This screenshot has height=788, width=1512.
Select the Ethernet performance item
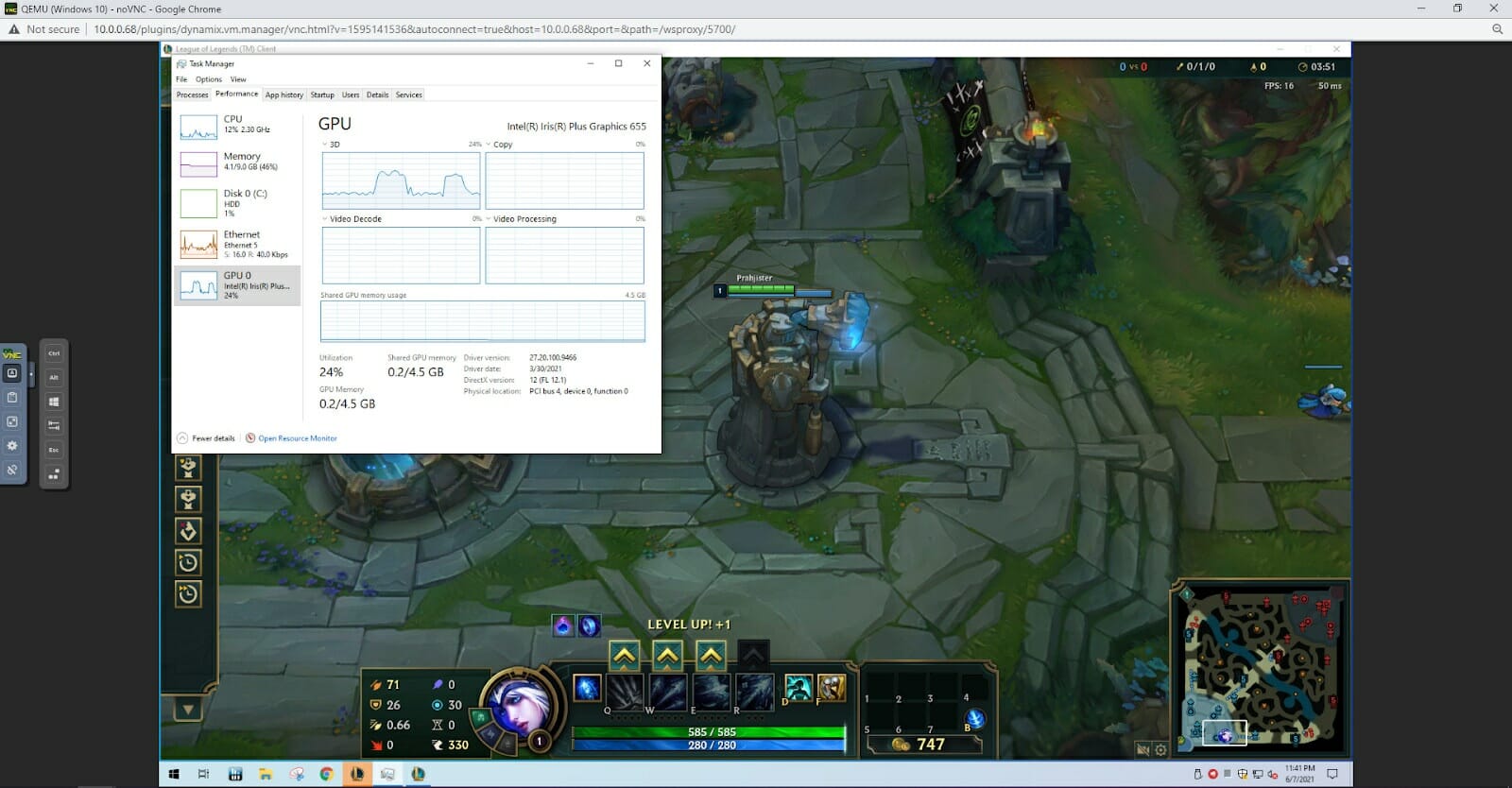point(237,244)
